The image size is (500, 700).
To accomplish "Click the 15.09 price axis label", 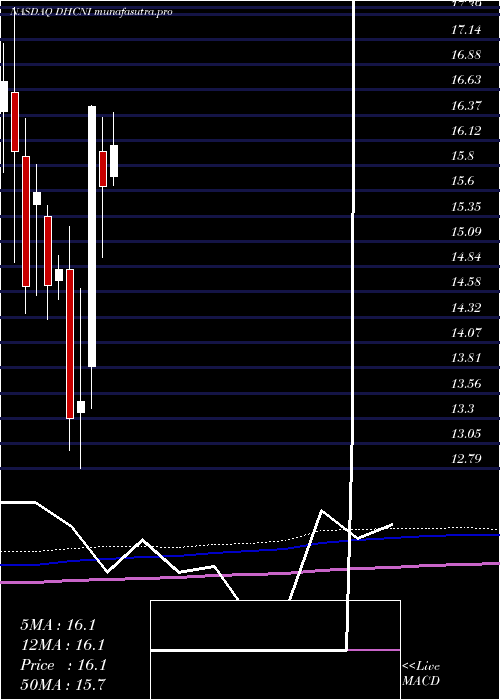I will [467, 231].
